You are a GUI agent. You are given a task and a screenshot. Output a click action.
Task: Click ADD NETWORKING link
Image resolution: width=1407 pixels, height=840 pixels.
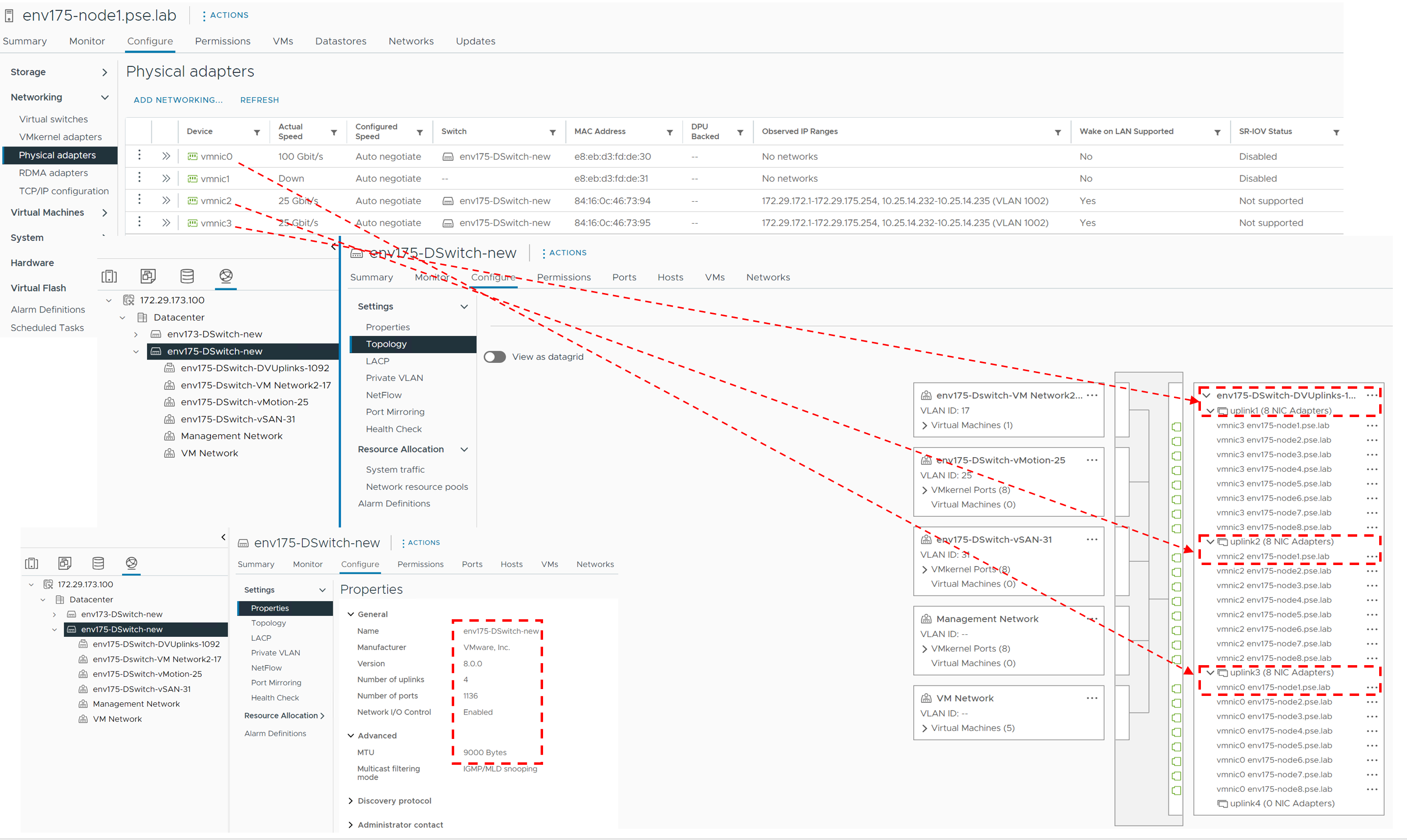pos(178,100)
